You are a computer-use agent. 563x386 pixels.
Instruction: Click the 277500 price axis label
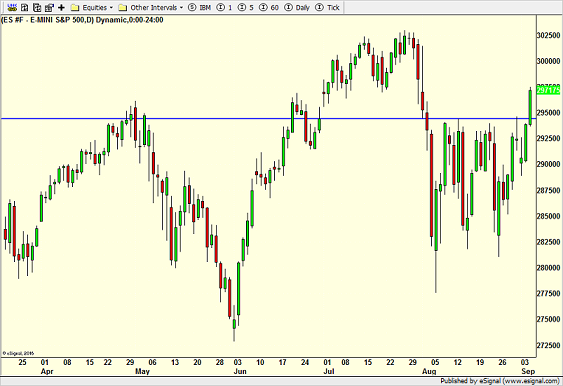coord(548,293)
